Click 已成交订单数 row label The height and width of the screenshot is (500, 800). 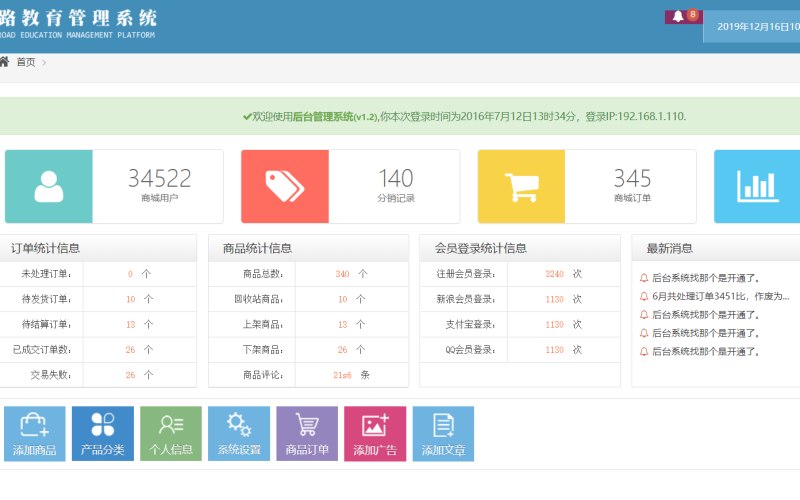[x=42, y=350]
